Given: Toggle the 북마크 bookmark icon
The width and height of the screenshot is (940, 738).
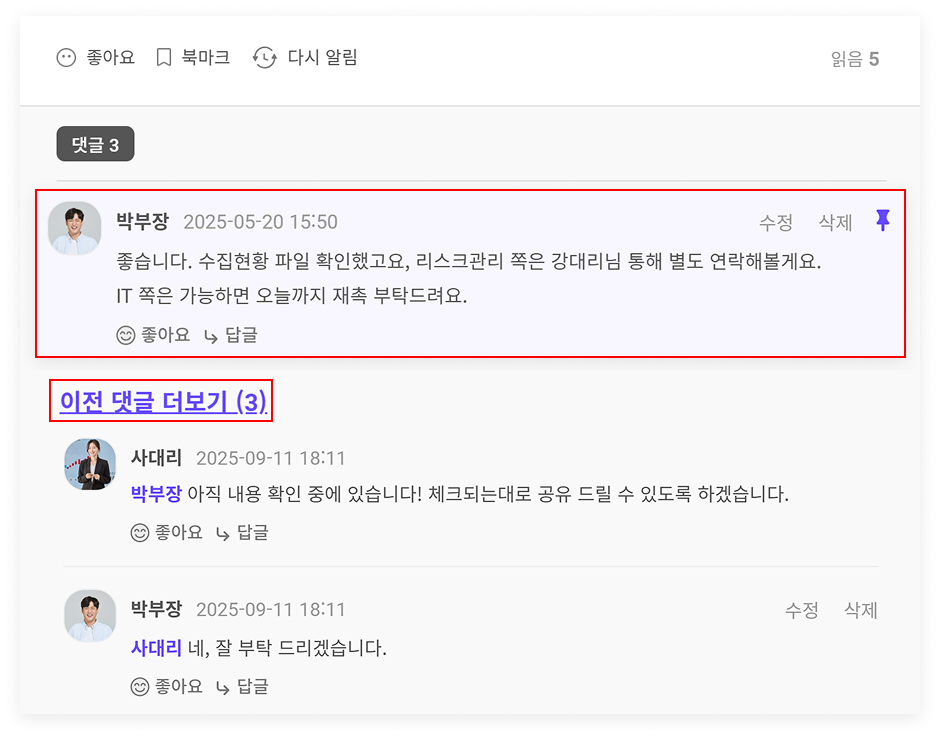Looking at the screenshot, I should pos(164,58).
